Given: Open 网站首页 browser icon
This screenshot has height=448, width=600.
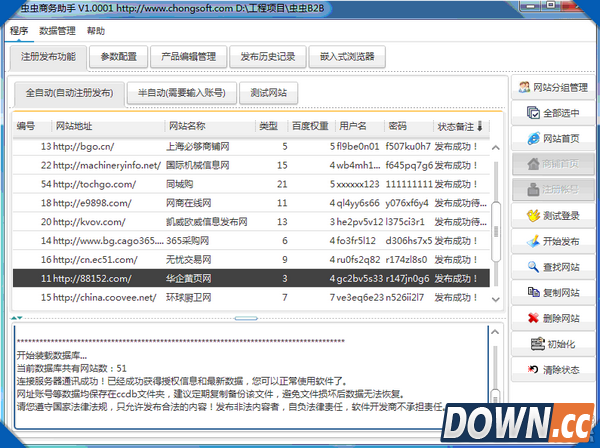Looking at the screenshot, I should [x=533, y=138].
